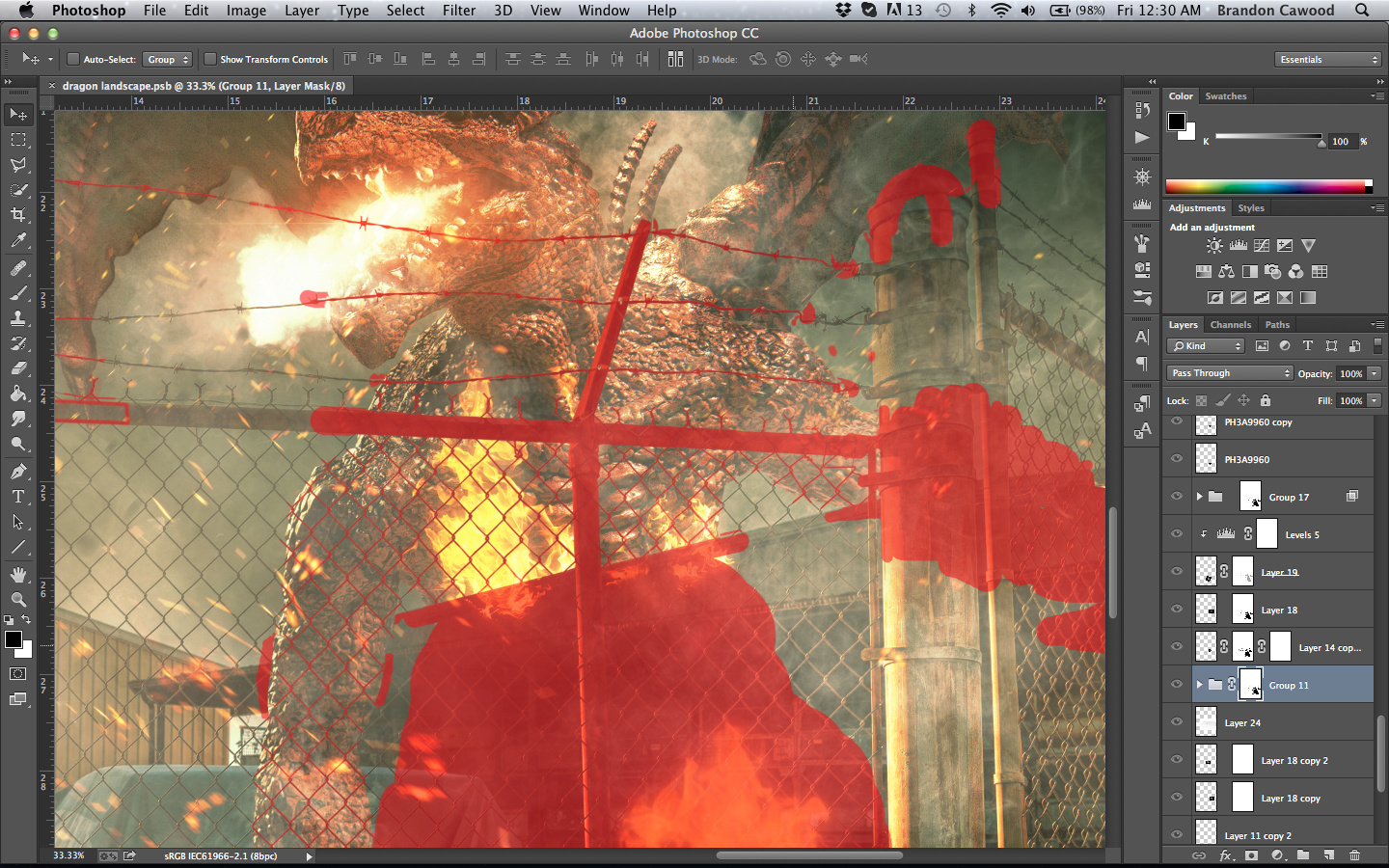Switch to the Channels tab
Screen dimensions: 1389x868
pyautogui.click(x=1231, y=325)
